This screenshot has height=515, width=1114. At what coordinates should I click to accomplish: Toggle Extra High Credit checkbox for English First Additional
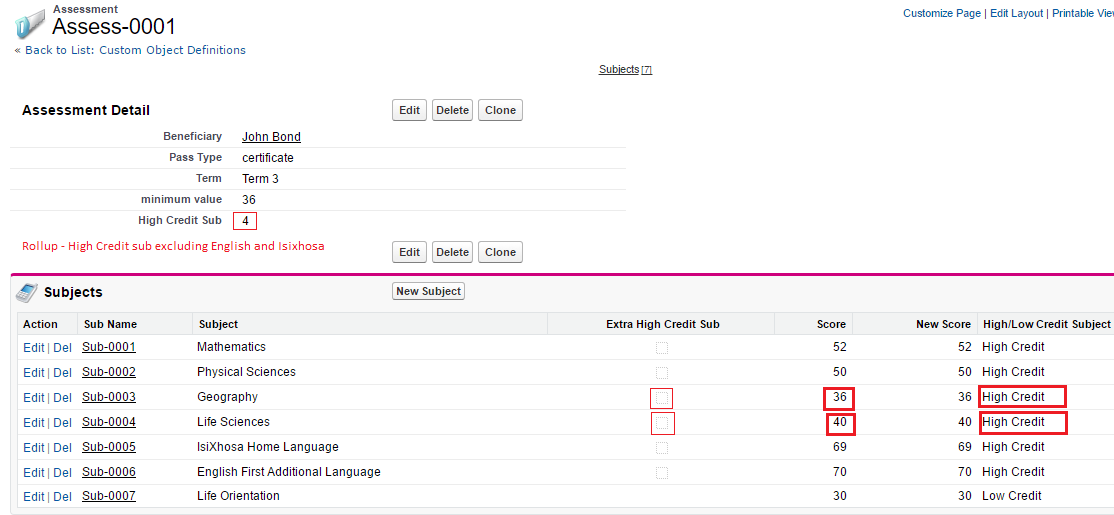tap(661, 472)
